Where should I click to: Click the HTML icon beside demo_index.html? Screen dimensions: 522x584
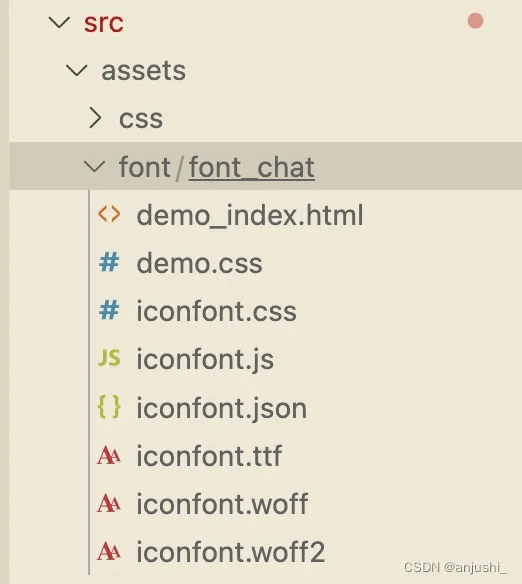coord(109,215)
